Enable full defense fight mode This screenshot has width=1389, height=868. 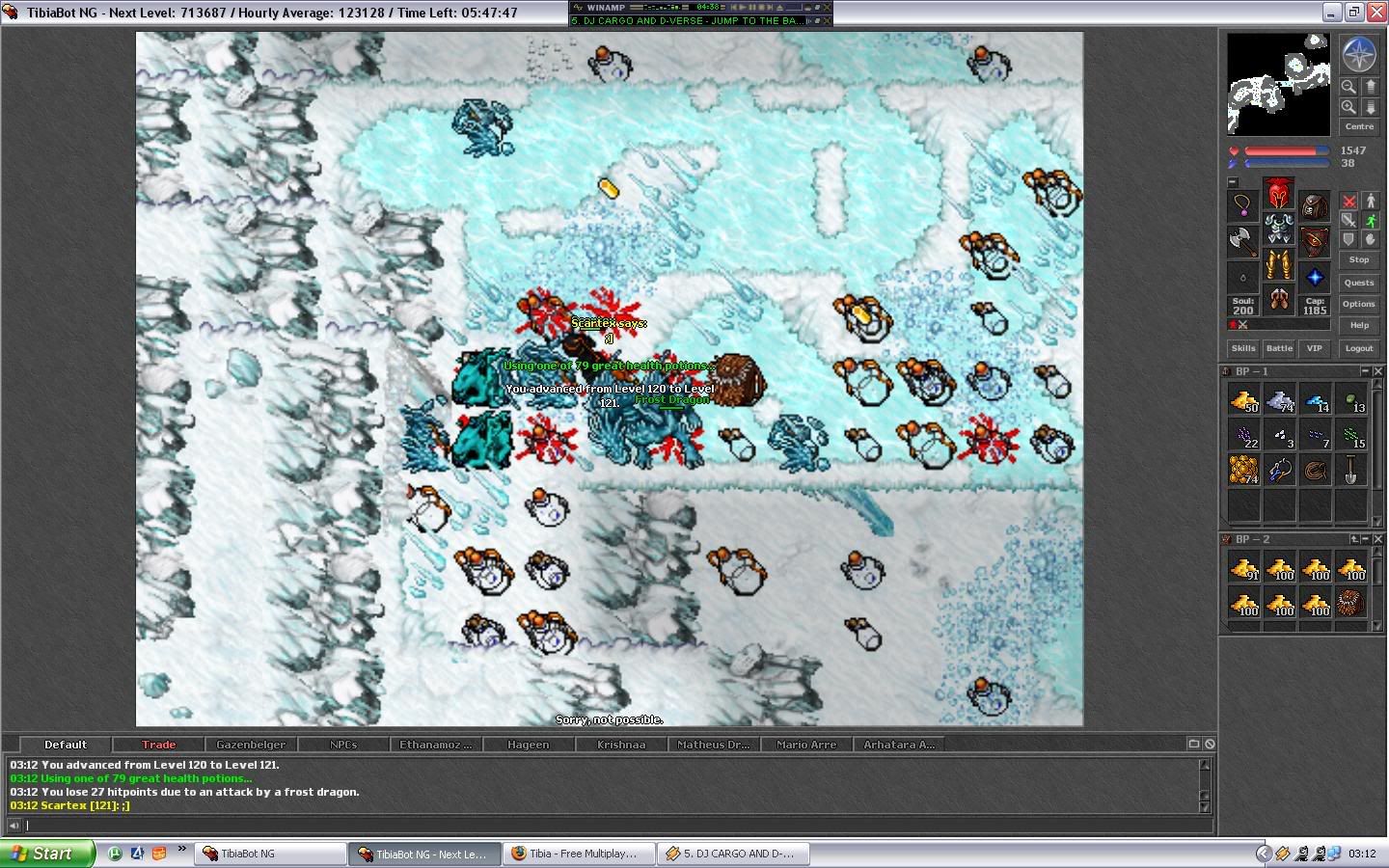pyautogui.click(x=1348, y=239)
